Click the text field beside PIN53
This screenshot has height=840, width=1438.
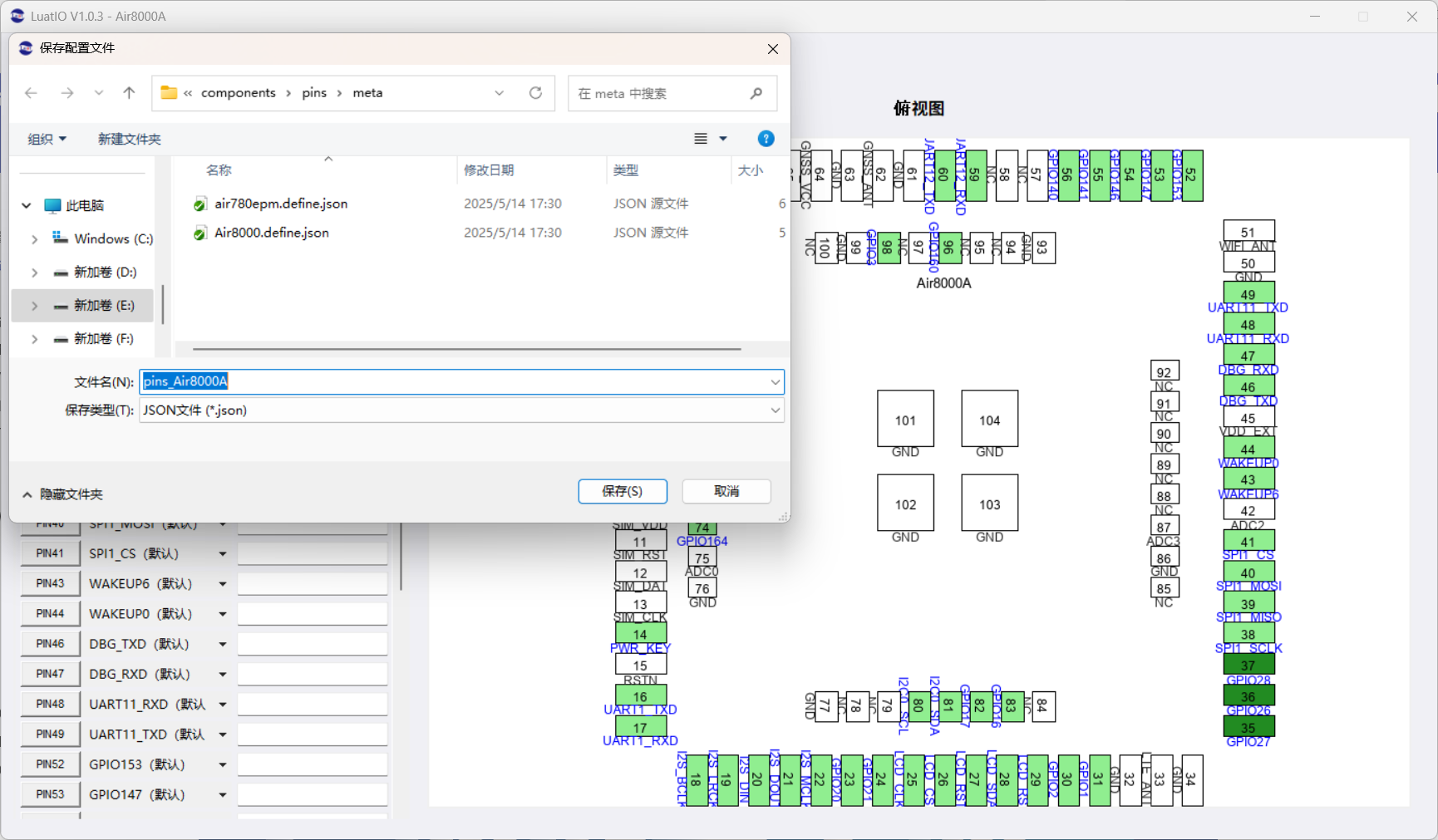[x=313, y=794]
